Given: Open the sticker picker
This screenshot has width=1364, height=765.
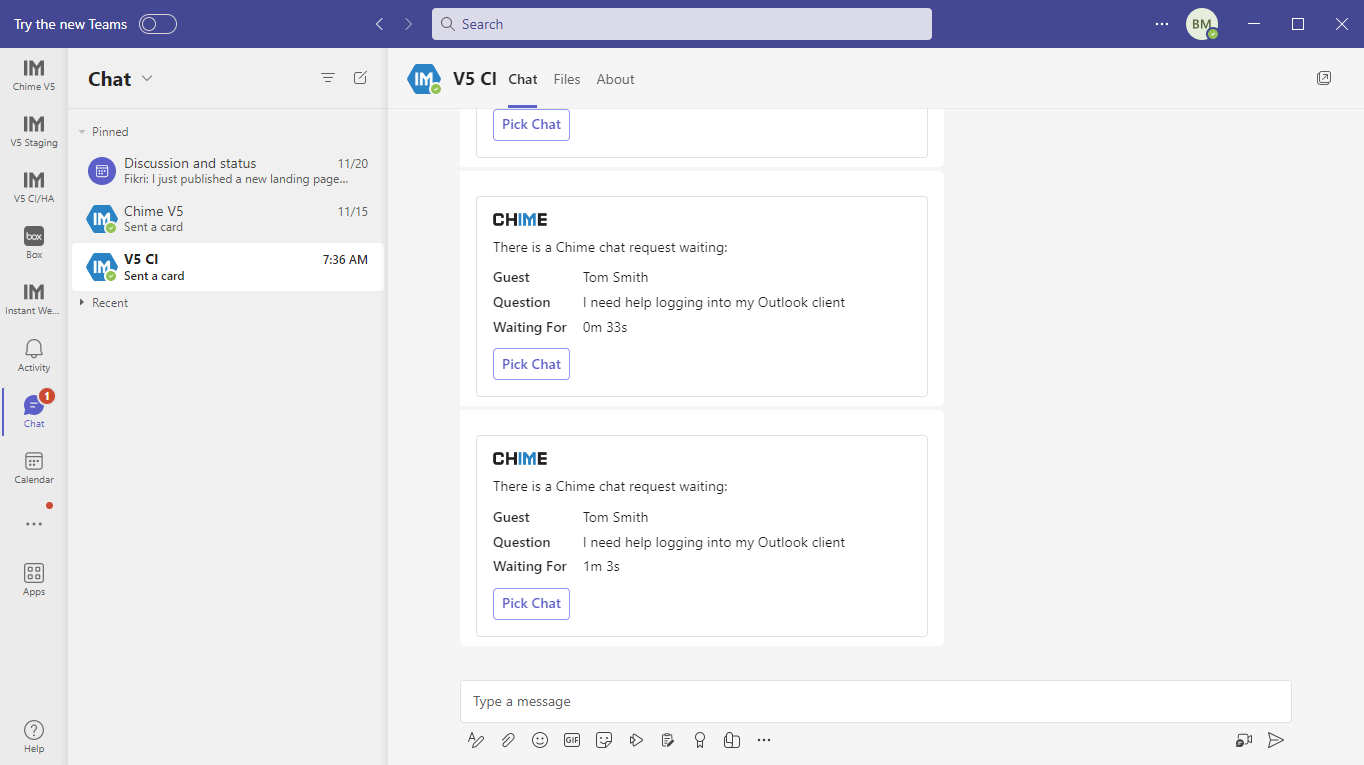Looking at the screenshot, I should click(604, 740).
